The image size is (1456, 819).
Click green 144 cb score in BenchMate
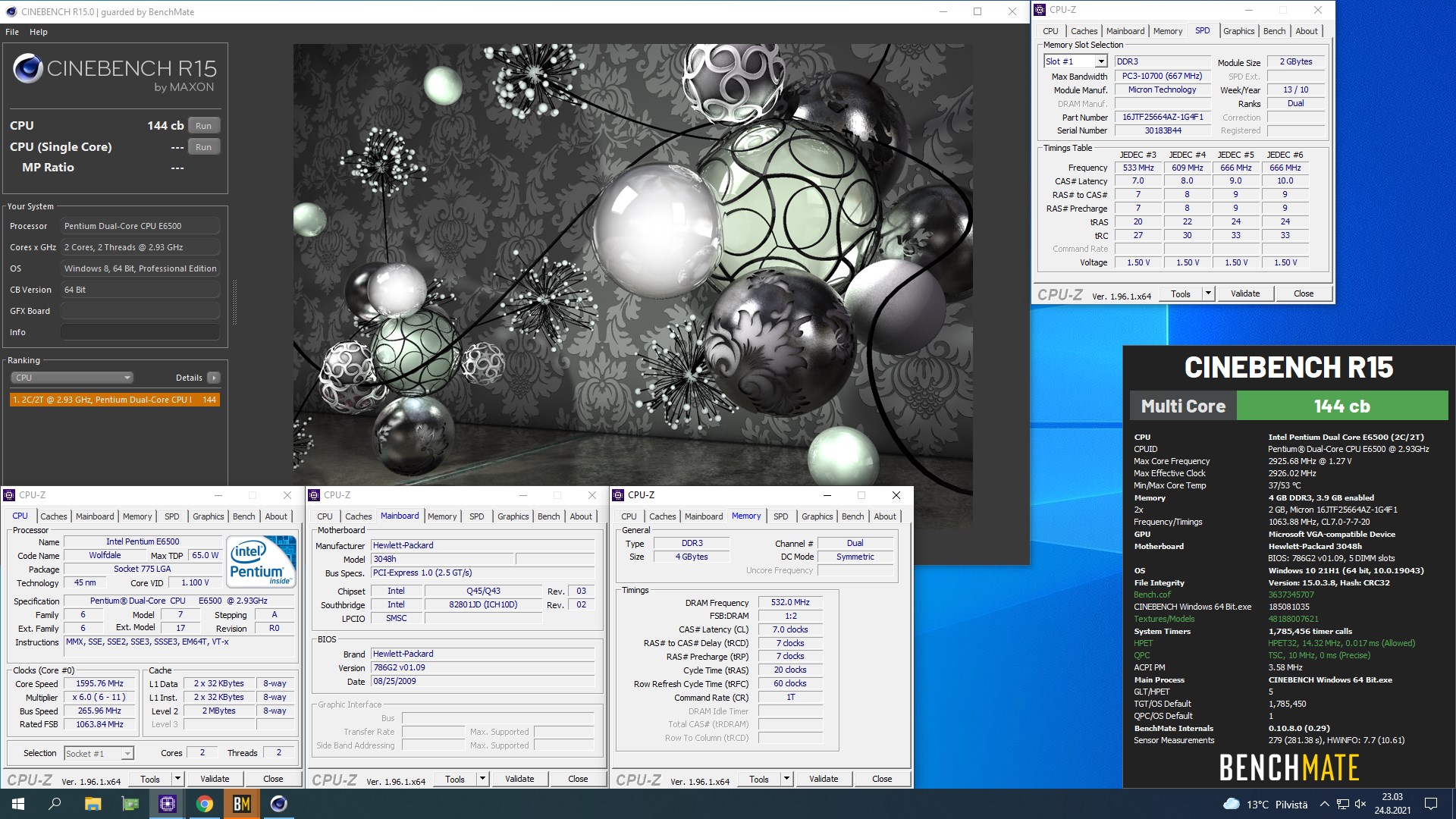pyautogui.click(x=1341, y=406)
